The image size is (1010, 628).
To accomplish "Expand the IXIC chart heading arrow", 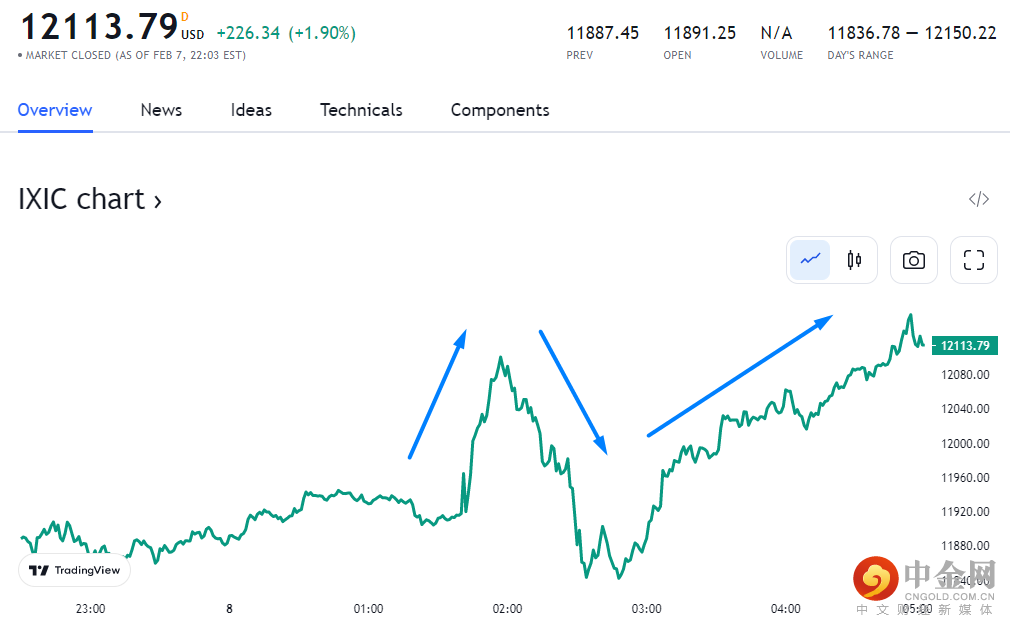I will pyautogui.click(x=157, y=201).
